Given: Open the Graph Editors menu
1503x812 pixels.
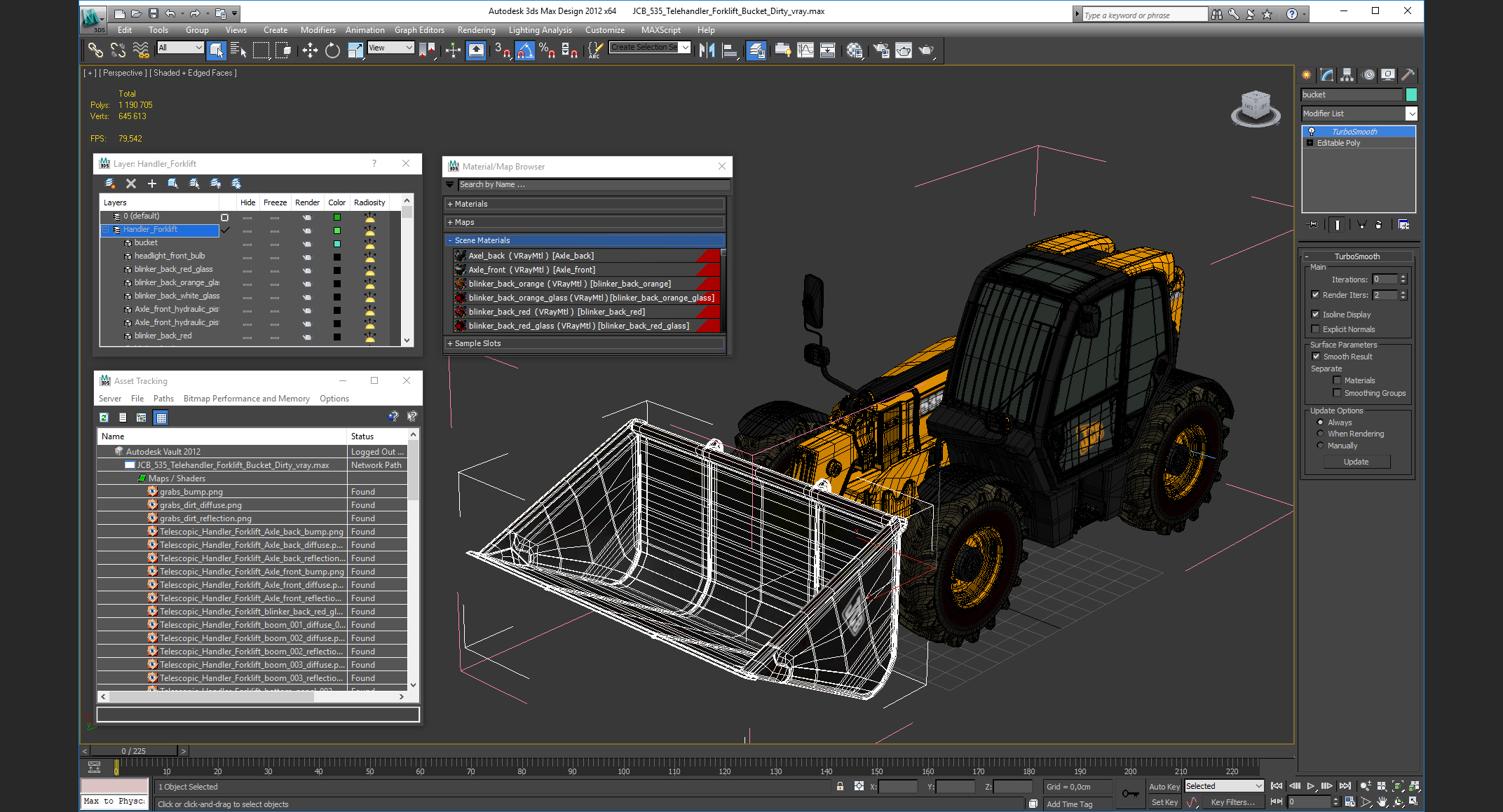Looking at the screenshot, I should click(x=419, y=30).
